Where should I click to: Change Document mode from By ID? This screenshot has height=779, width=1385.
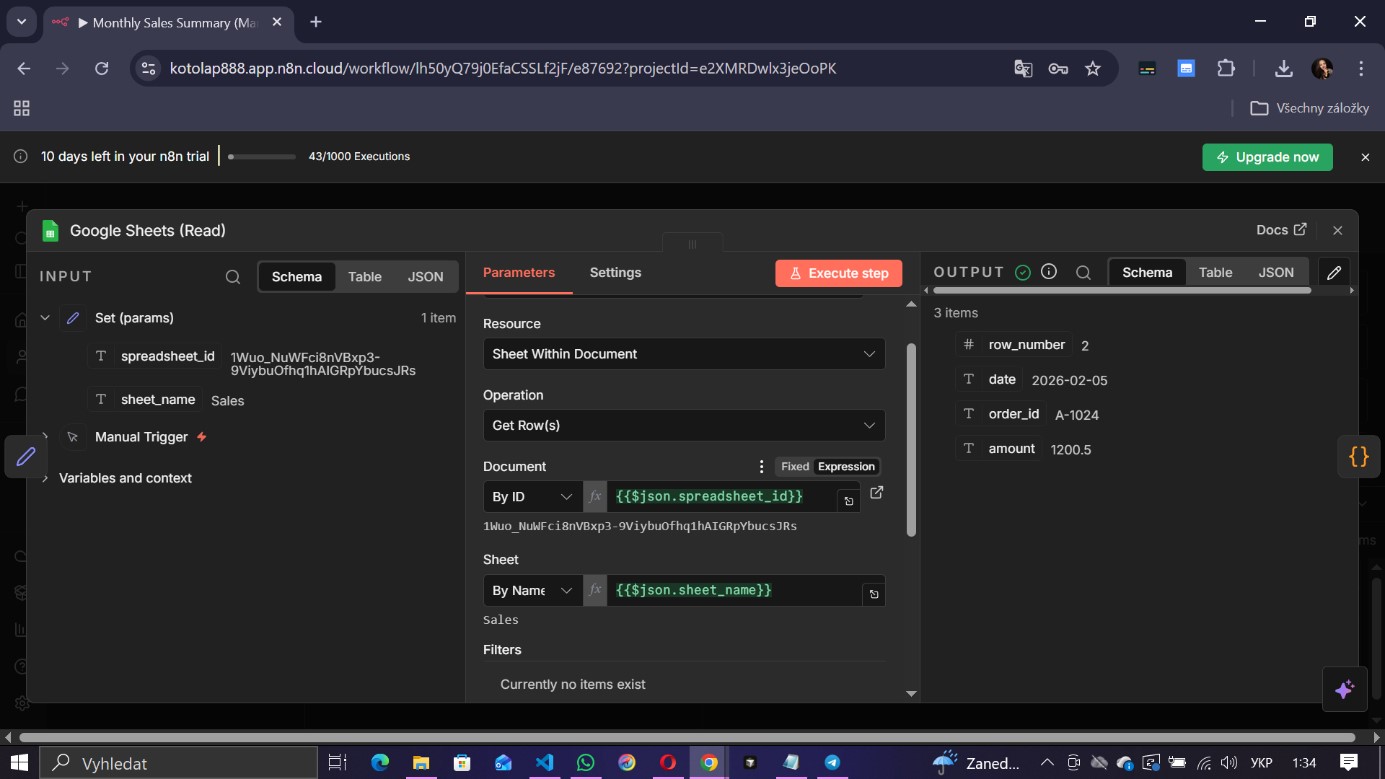(x=532, y=497)
